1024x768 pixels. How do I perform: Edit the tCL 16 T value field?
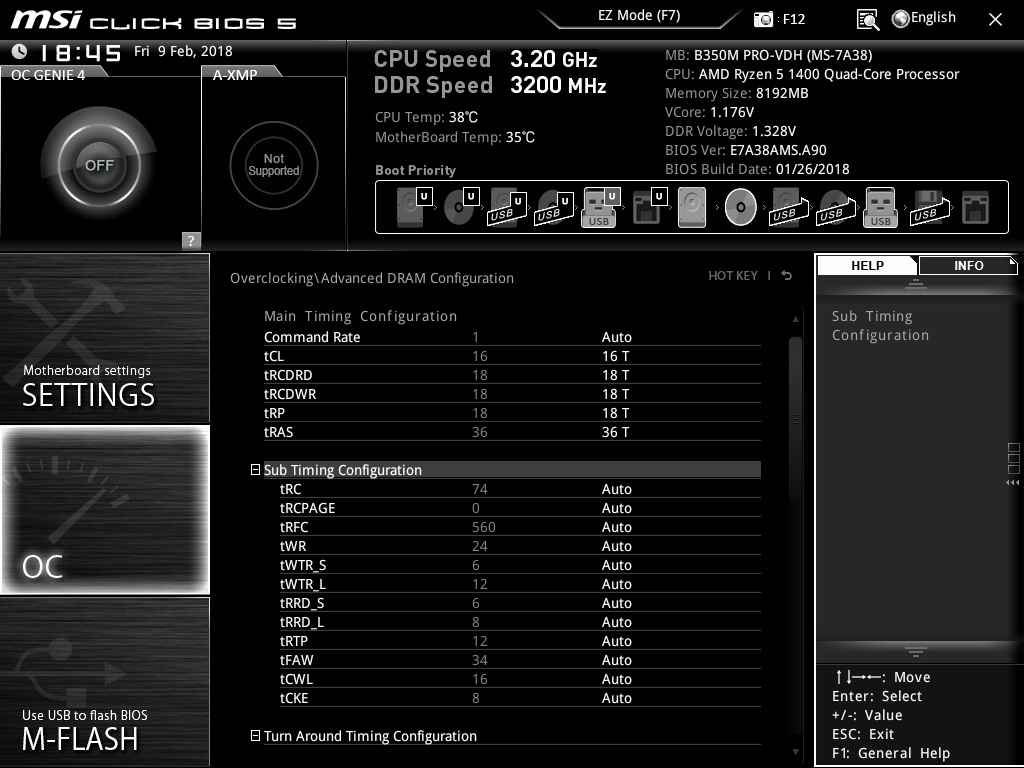point(615,356)
